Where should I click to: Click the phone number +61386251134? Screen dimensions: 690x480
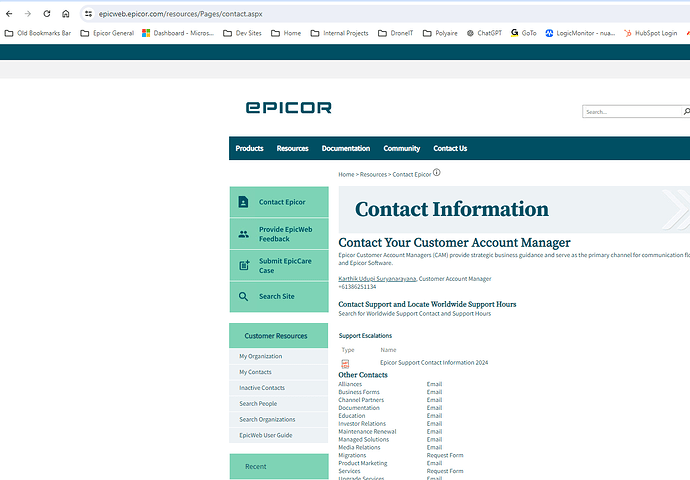coord(357,286)
